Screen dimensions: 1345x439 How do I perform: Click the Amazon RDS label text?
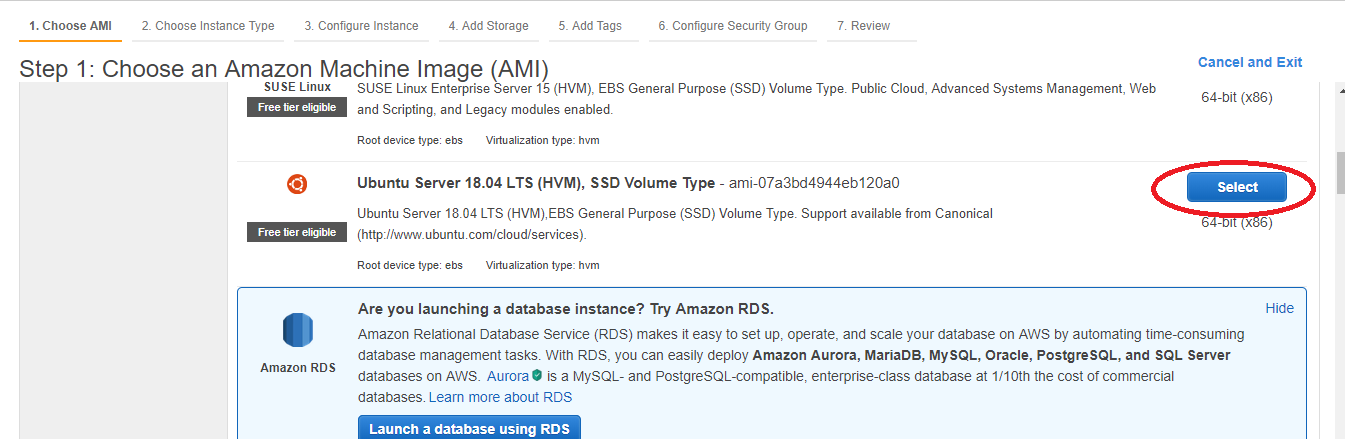pos(298,367)
